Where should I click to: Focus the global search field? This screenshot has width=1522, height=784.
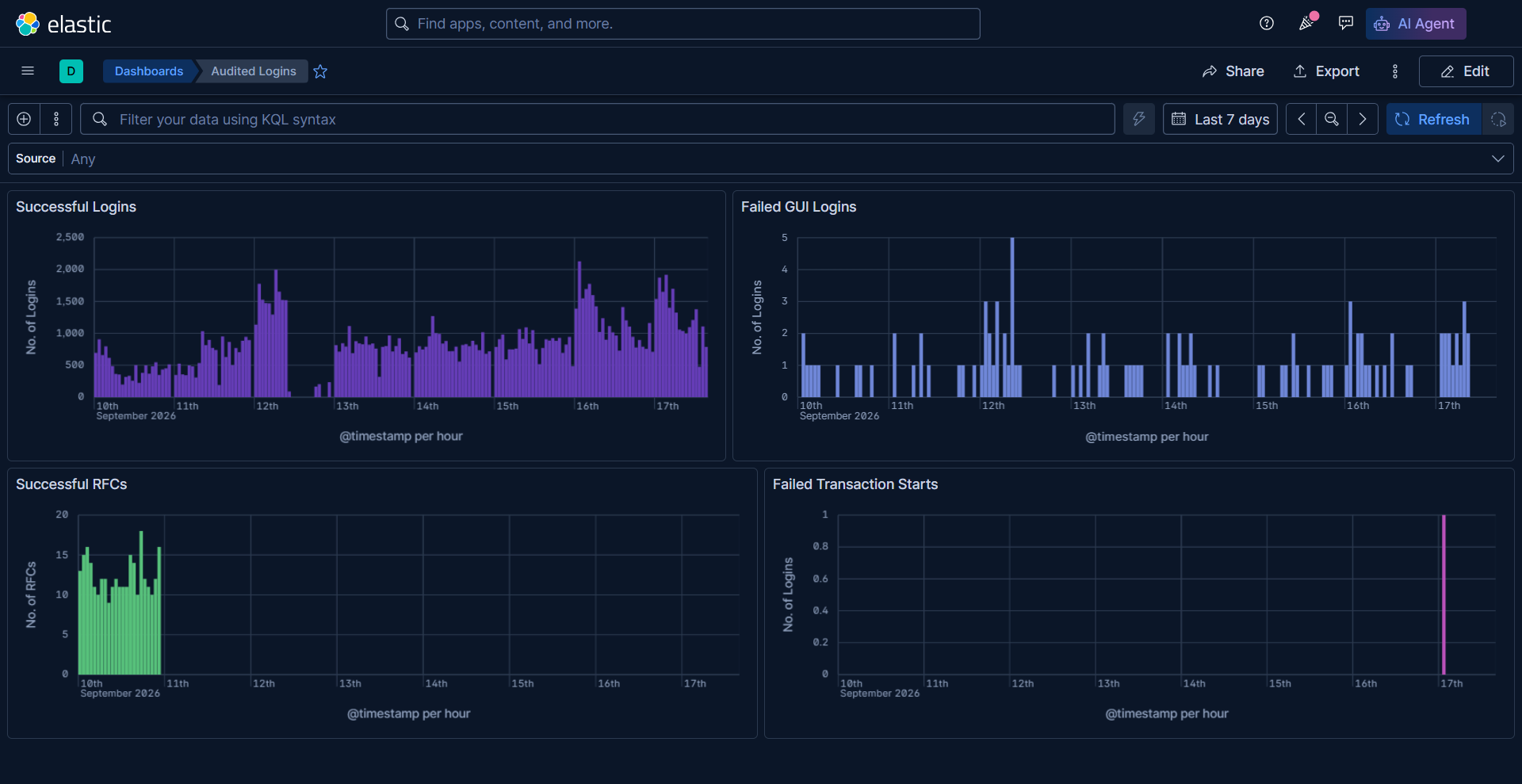(683, 24)
